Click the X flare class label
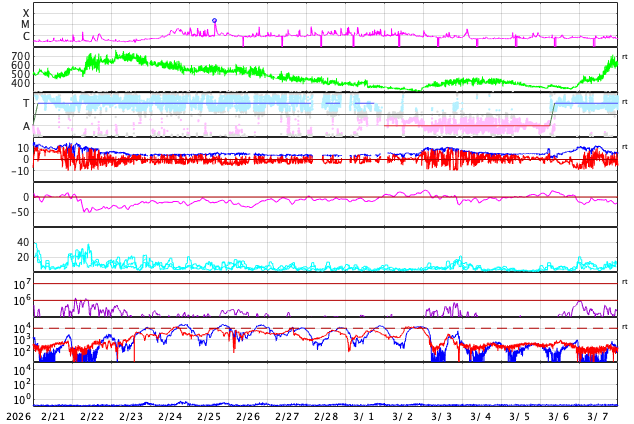 click(x=26, y=13)
